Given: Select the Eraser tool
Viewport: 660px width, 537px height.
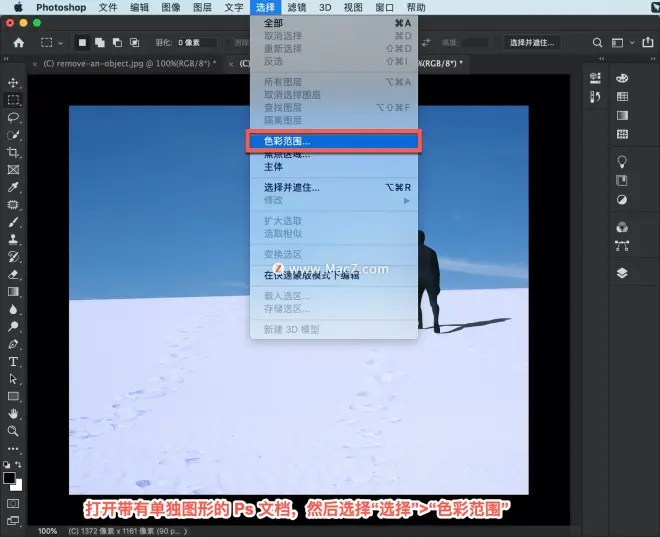Looking at the screenshot, I should click(13, 274).
